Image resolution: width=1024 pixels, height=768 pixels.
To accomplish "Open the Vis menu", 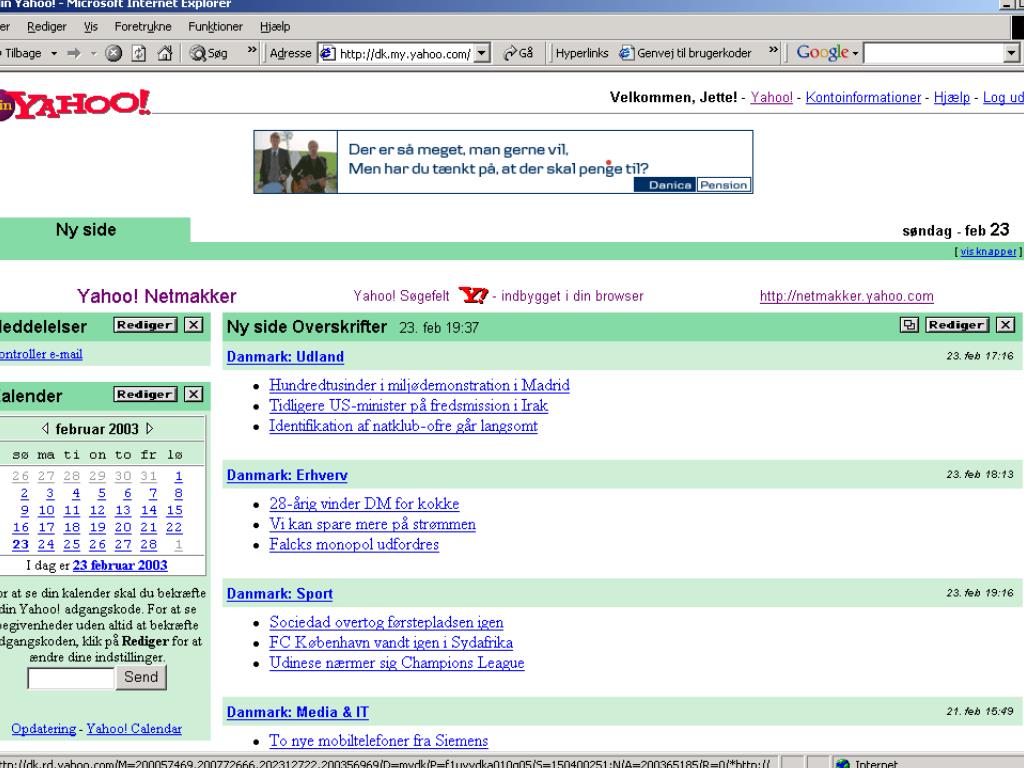I will point(91,27).
